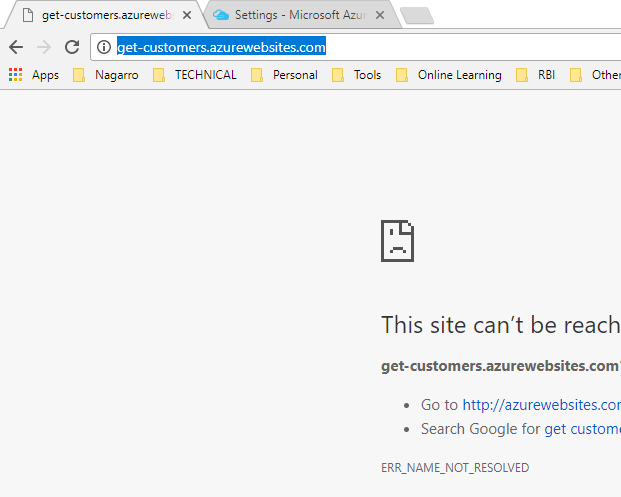Open the Nagarro bookmark folder
The image size is (621, 497).
[106, 75]
